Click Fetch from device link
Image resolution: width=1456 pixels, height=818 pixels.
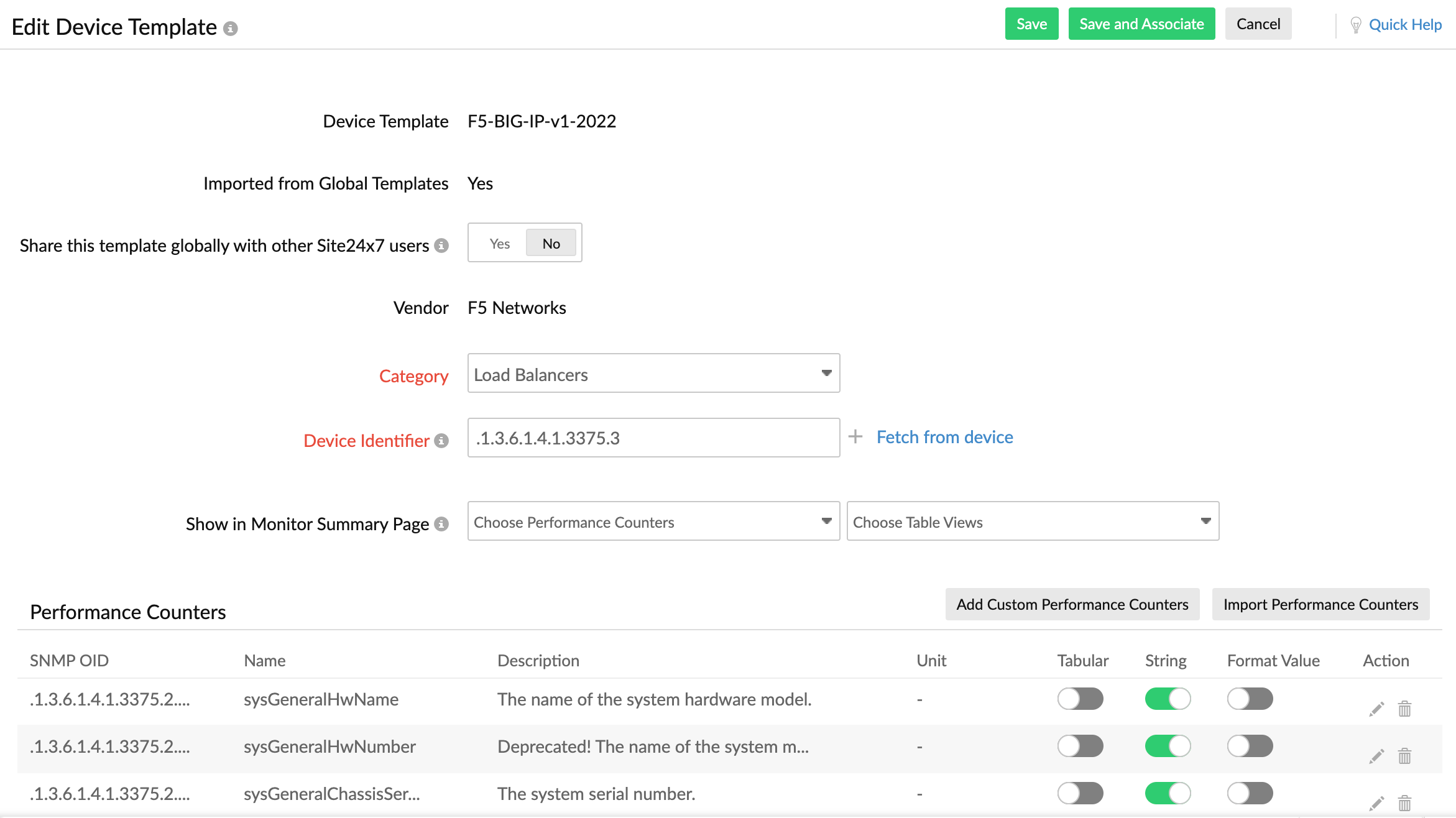click(x=944, y=437)
